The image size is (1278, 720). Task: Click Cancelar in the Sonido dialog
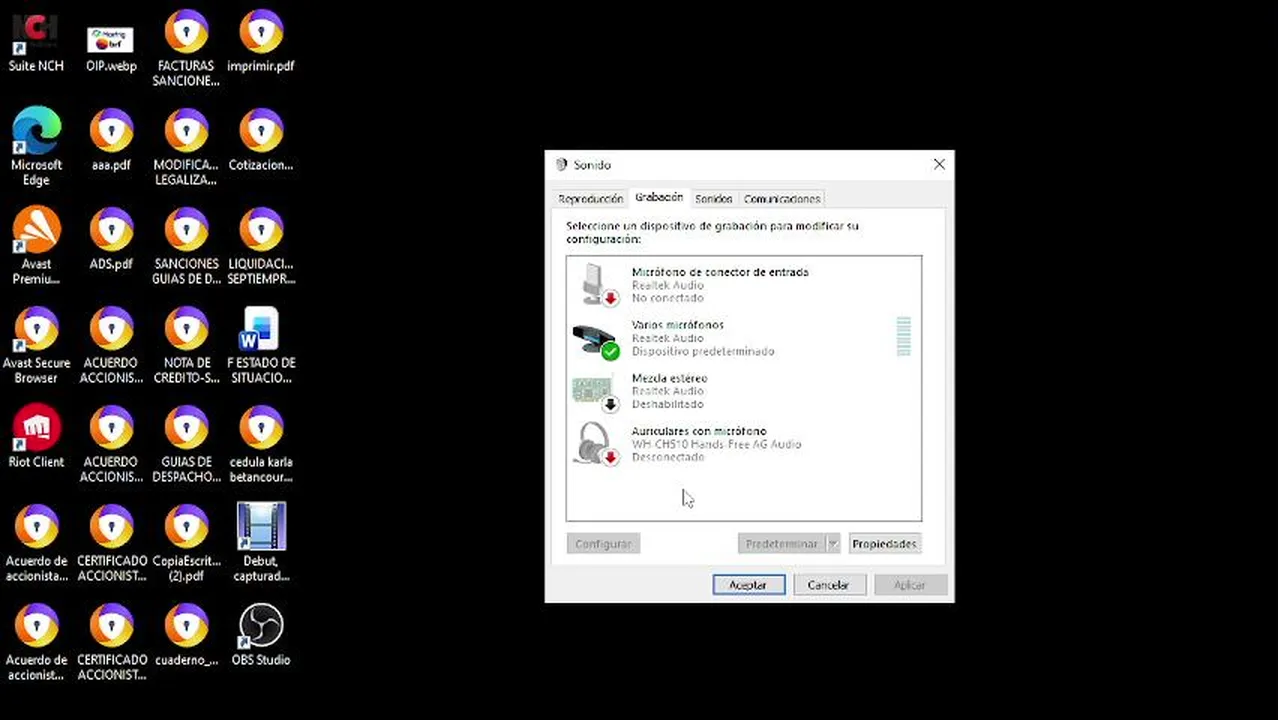coord(828,585)
